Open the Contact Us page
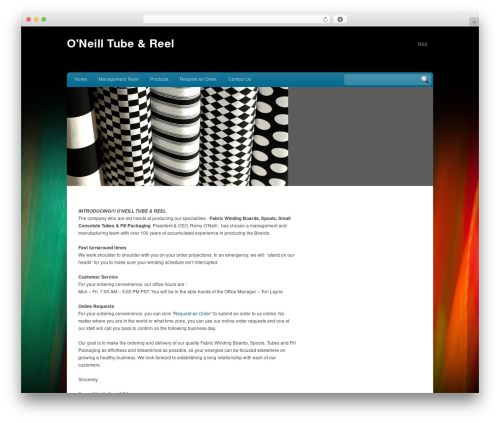 pos(239,79)
